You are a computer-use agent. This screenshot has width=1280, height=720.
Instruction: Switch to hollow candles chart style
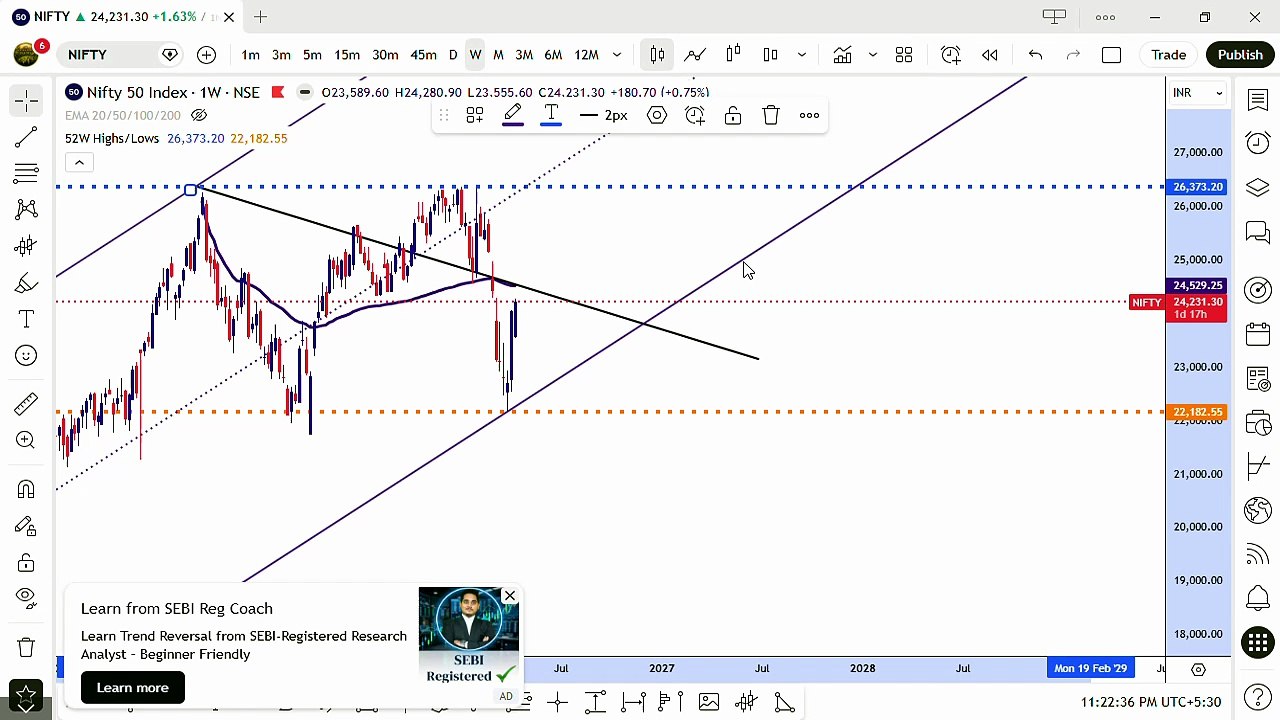pos(733,55)
